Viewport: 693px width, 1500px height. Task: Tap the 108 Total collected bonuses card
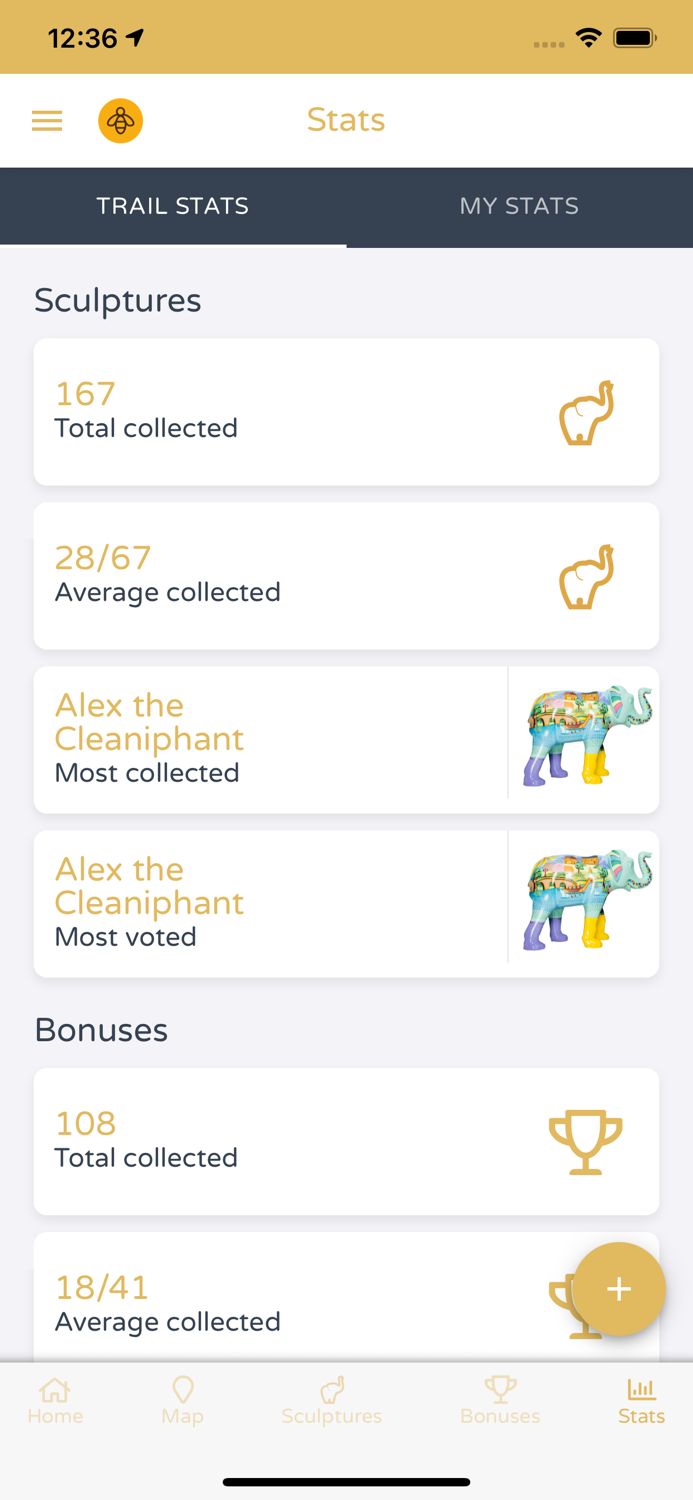coord(300,1141)
